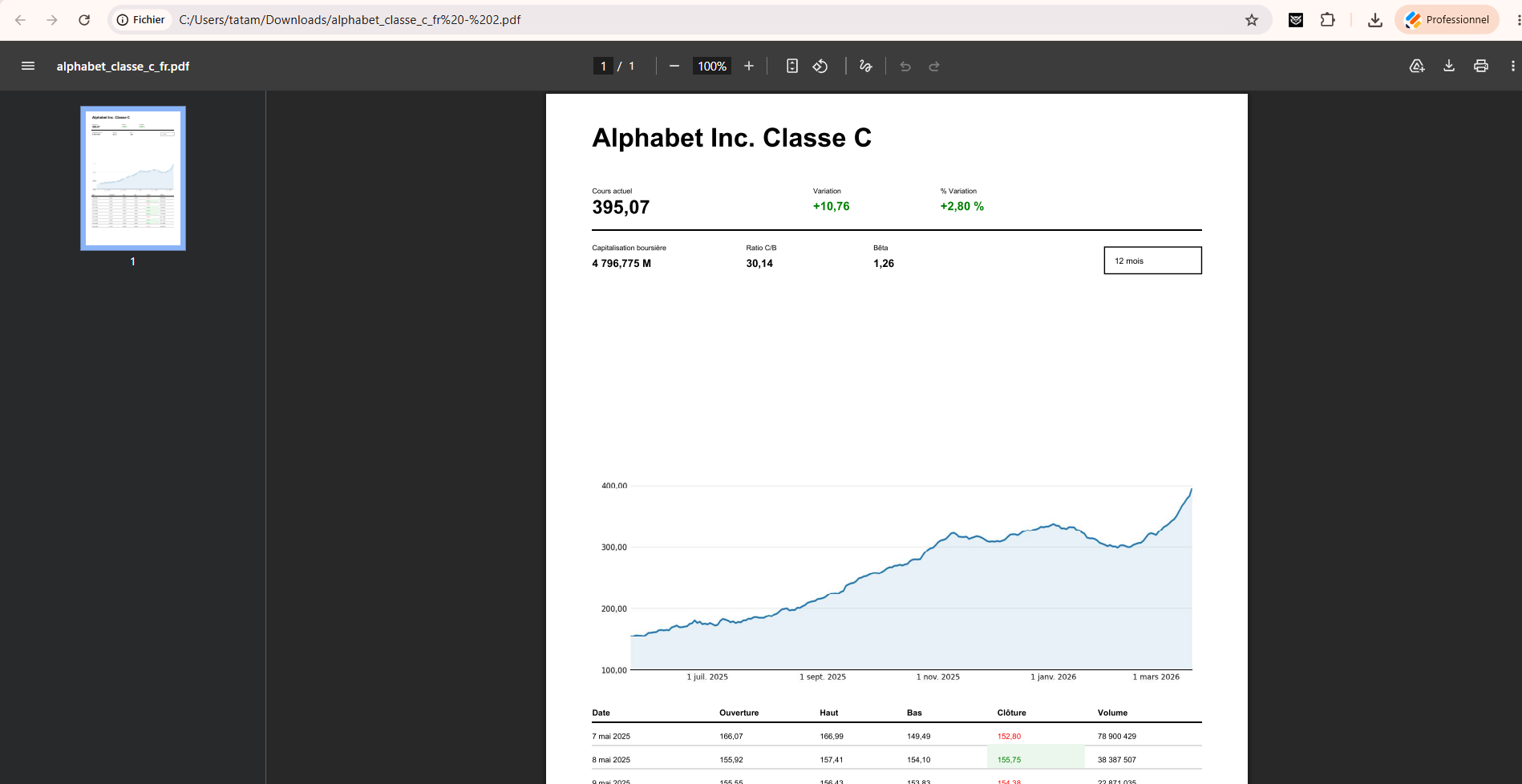This screenshot has width=1522, height=784.
Task: Click the 1 sept. 2025 axis date
Action: tap(823, 677)
